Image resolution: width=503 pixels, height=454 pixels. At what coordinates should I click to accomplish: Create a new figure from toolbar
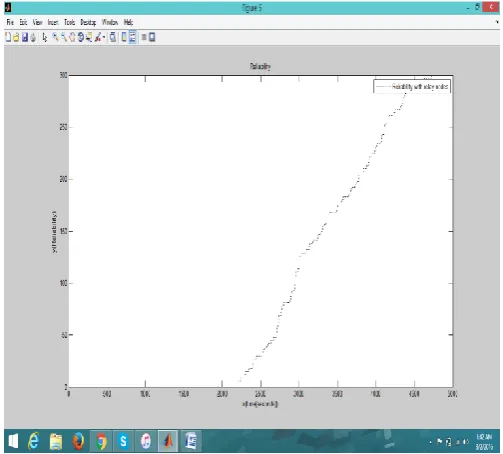click(x=8, y=37)
